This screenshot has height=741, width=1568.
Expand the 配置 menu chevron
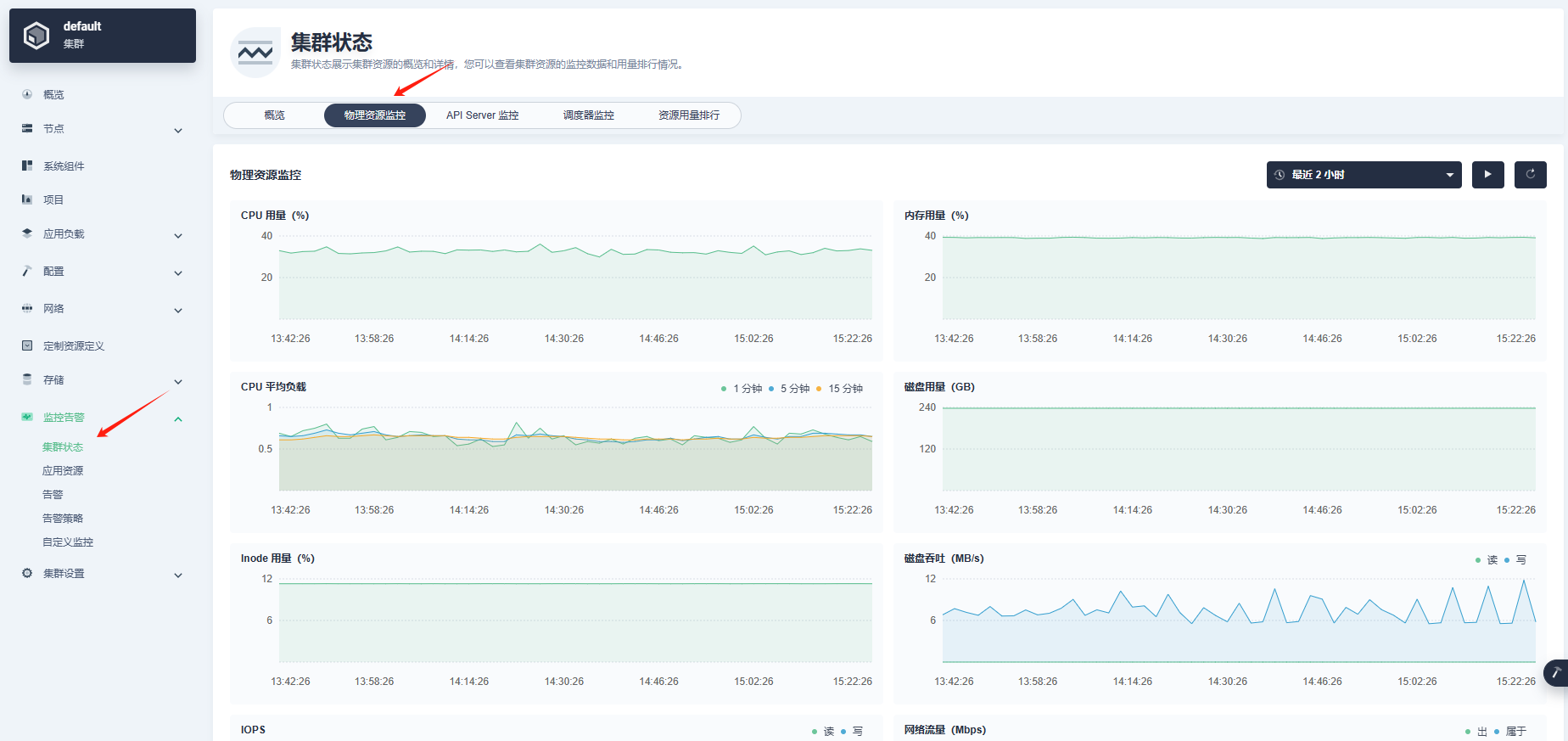[178, 272]
